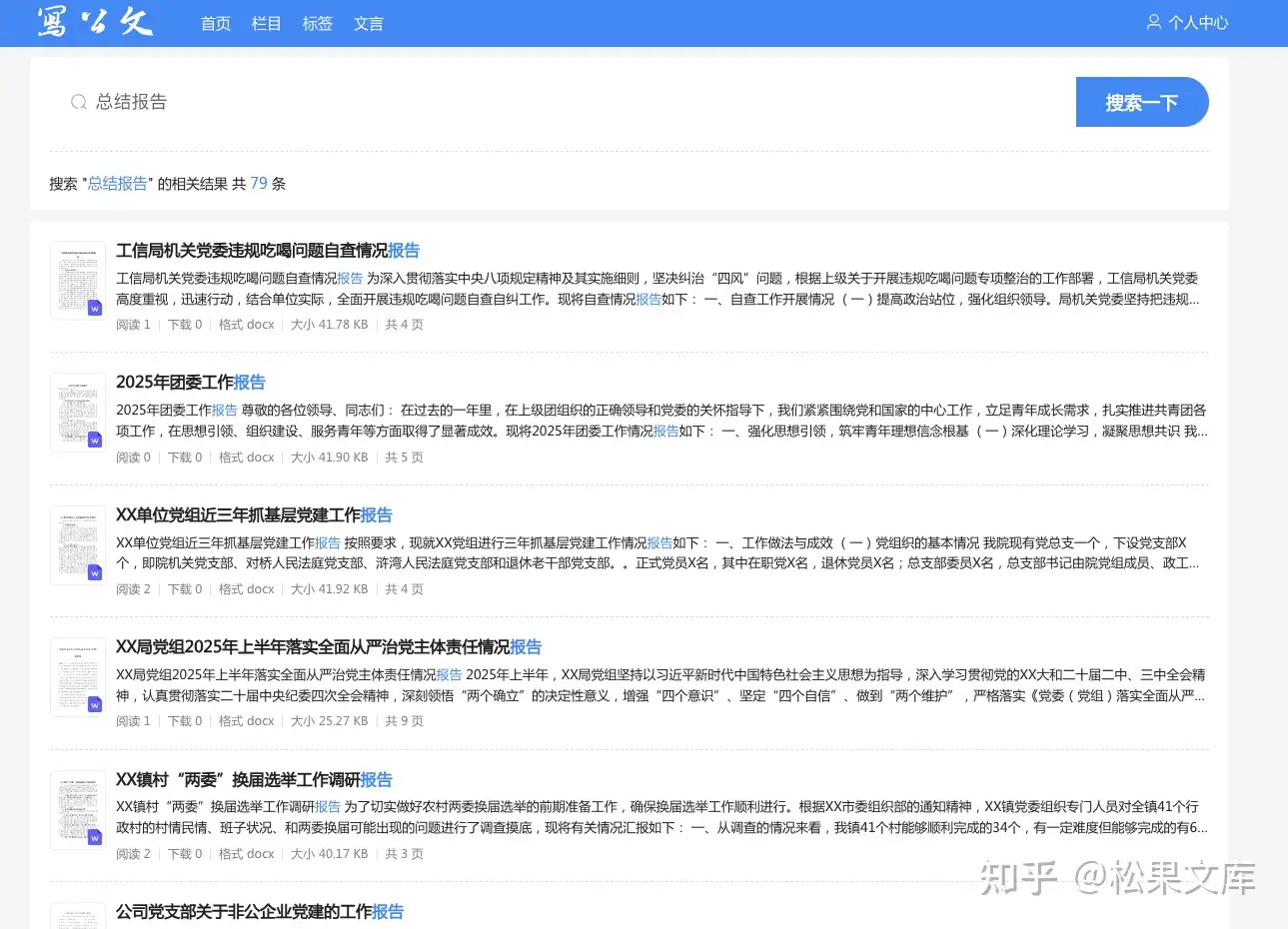This screenshot has width=1288, height=929.
Task: Click Word badge on XX镇村“两委” thumbnail
Action: [x=95, y=837]
